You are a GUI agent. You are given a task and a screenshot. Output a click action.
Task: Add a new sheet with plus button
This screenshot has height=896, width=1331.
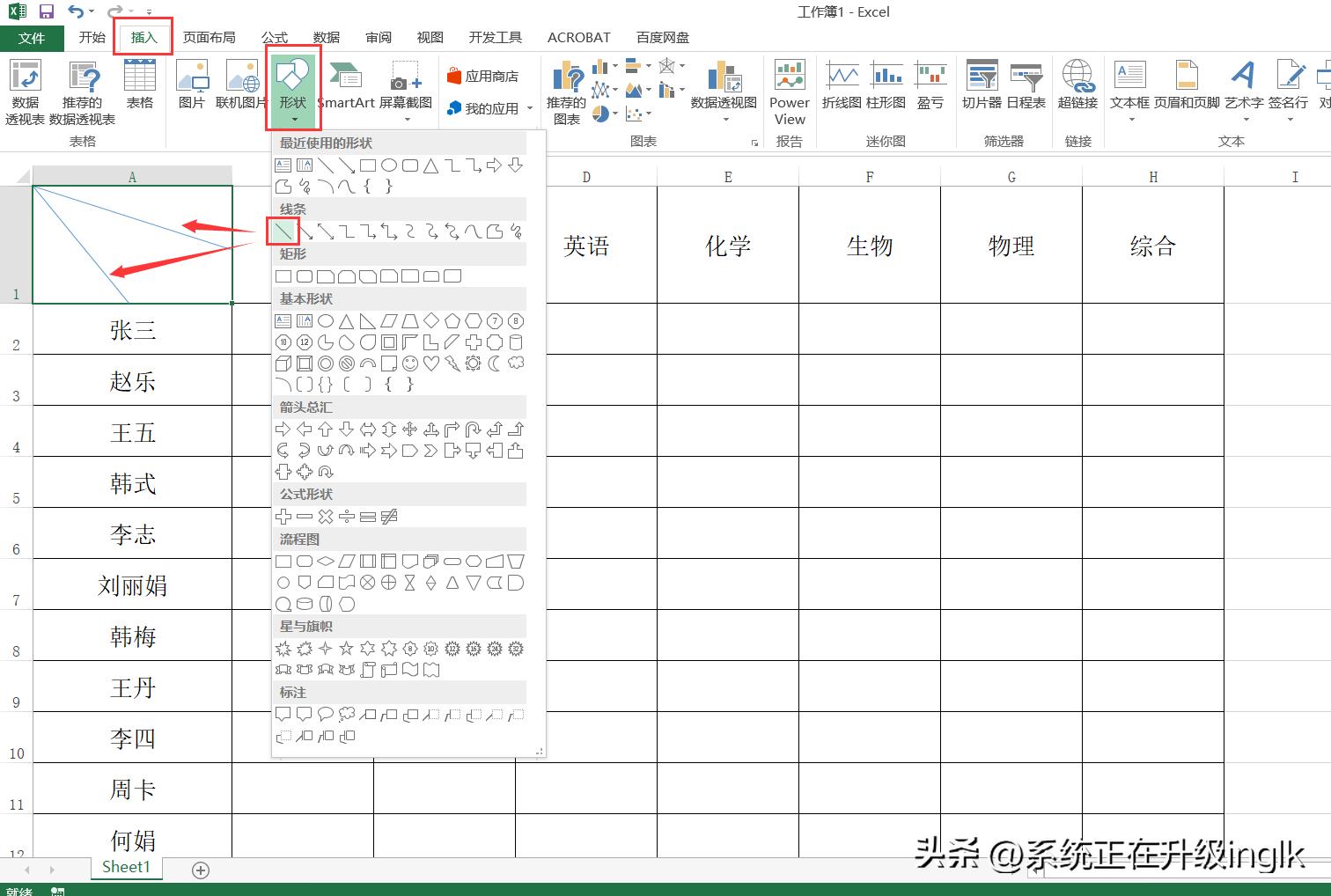[201, 870]
